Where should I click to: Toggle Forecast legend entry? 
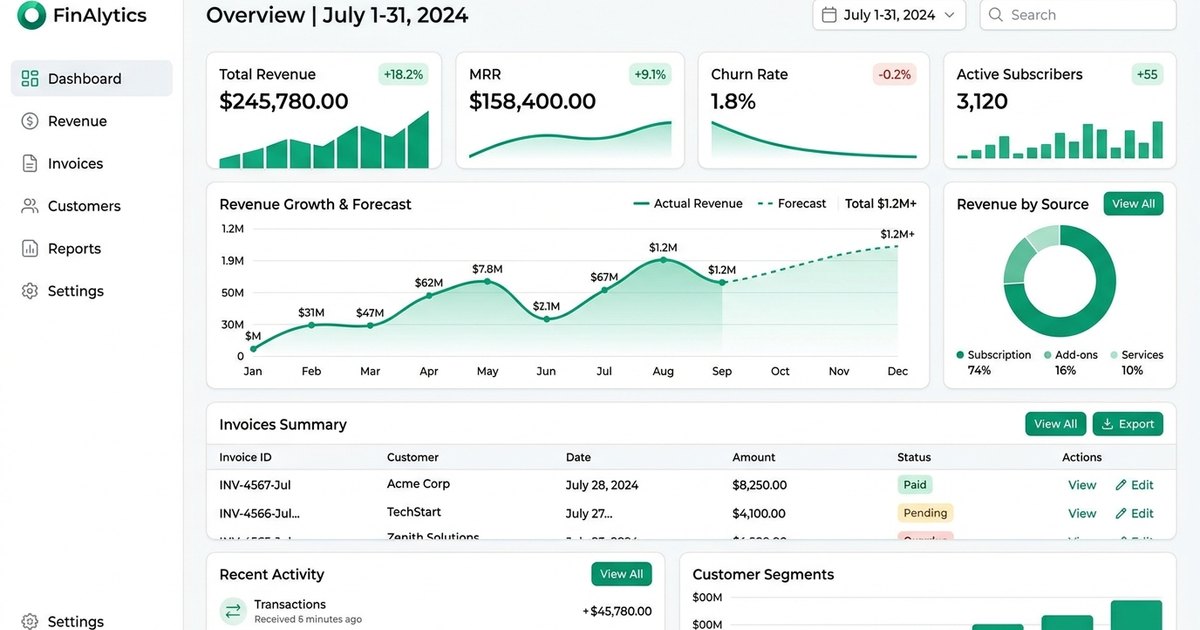coord(792,204)
